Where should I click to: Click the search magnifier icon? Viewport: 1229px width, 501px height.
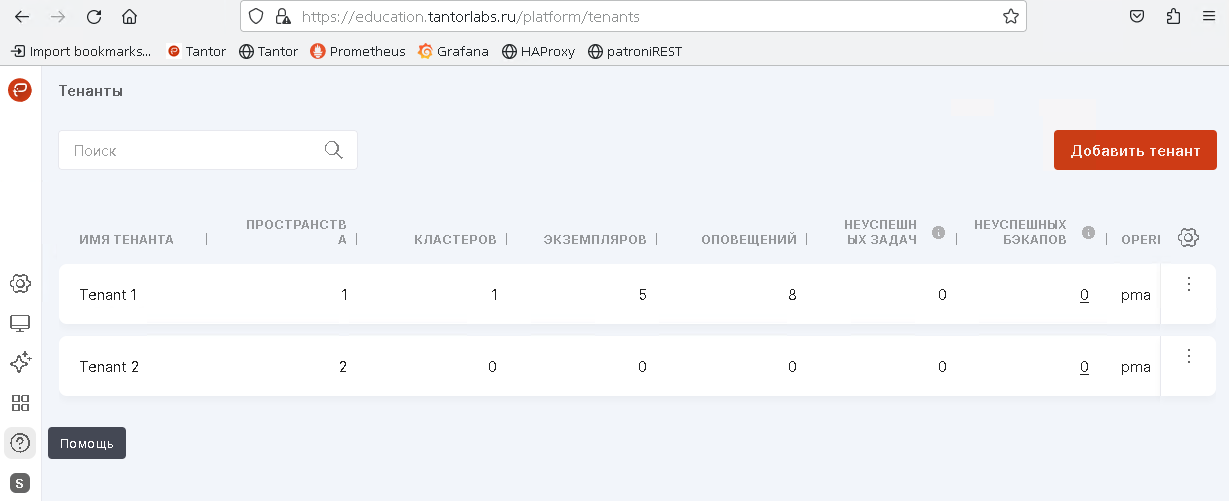pos(334,150)
